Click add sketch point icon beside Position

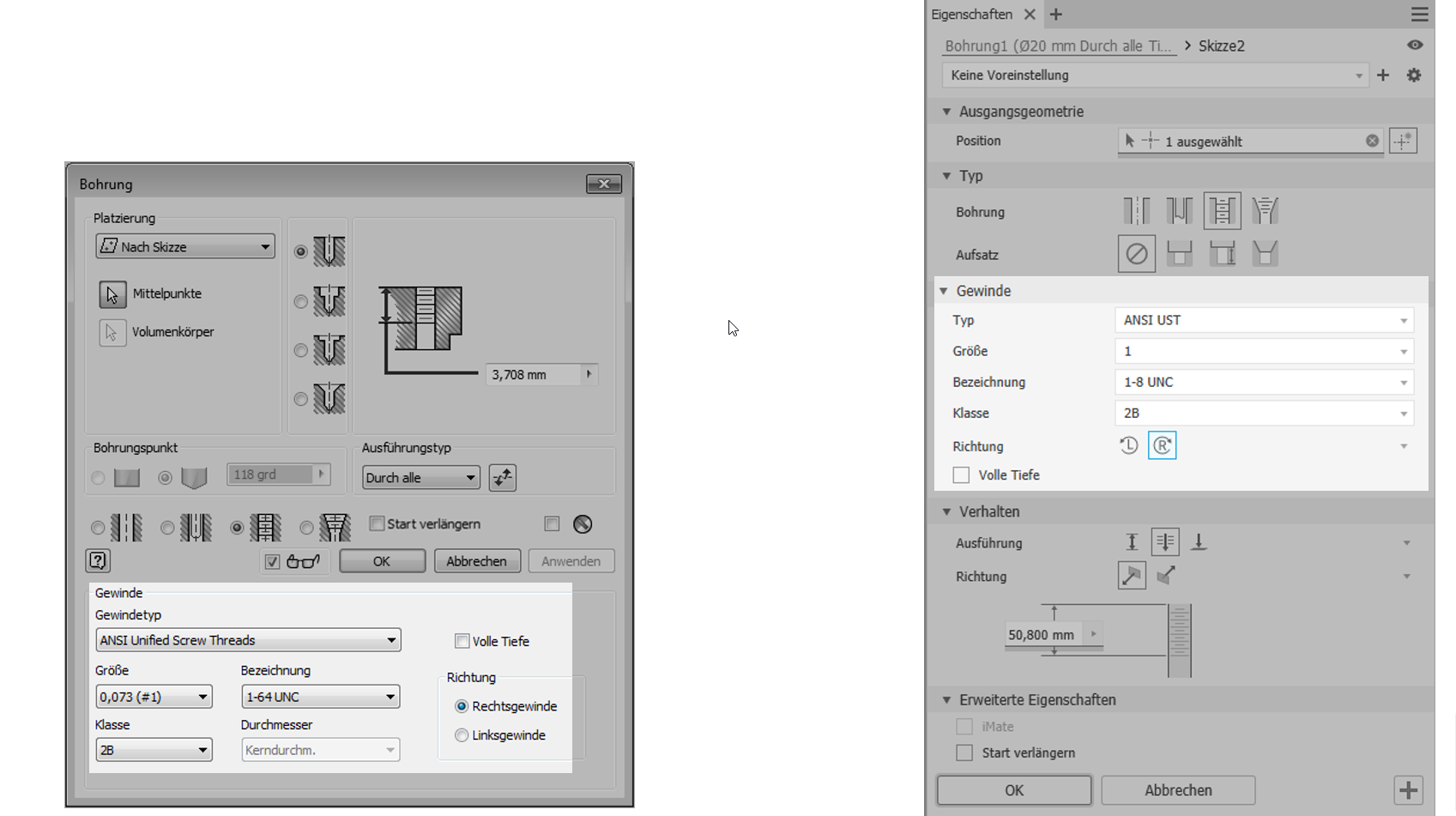point(1403,141)
